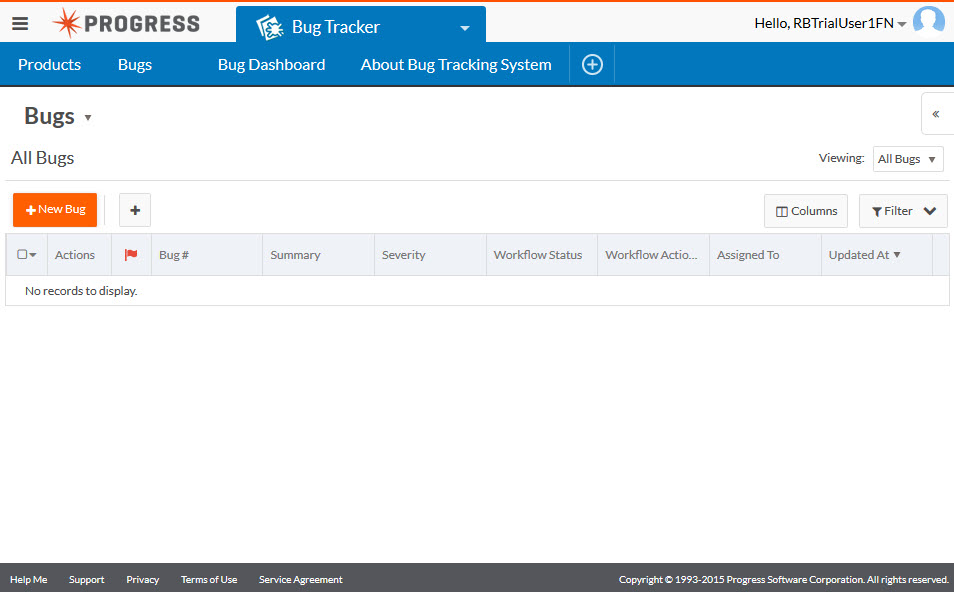Open the Terms of Use link

[x=209, y=580]
